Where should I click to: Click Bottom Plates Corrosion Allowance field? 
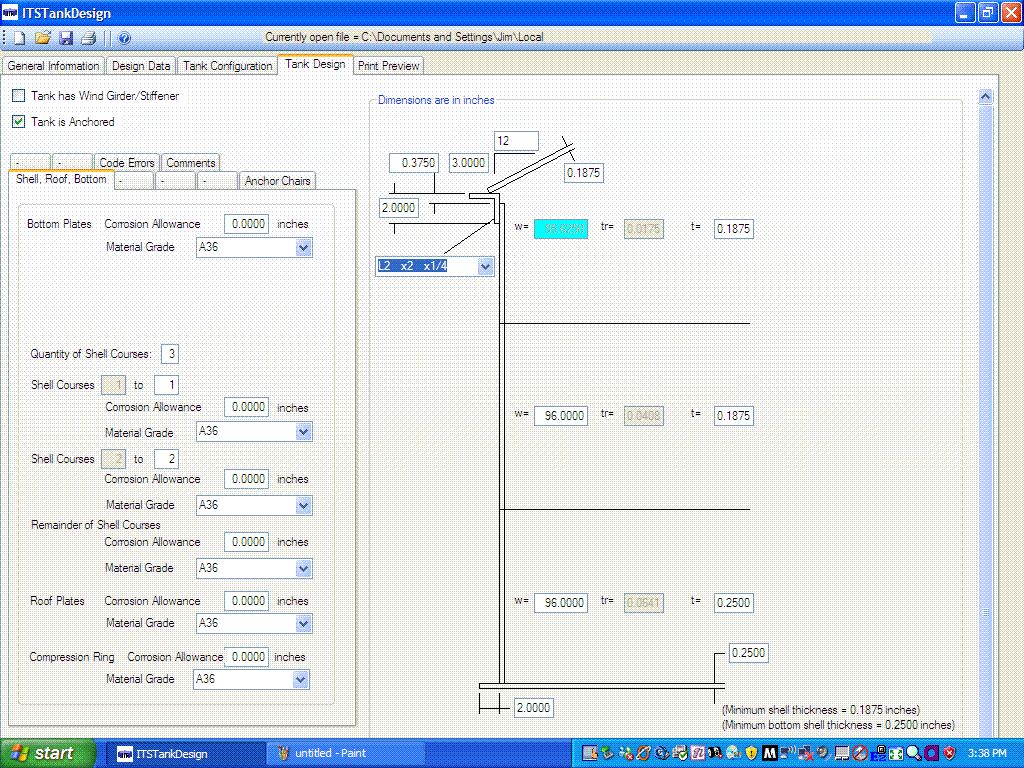[246, 224]
